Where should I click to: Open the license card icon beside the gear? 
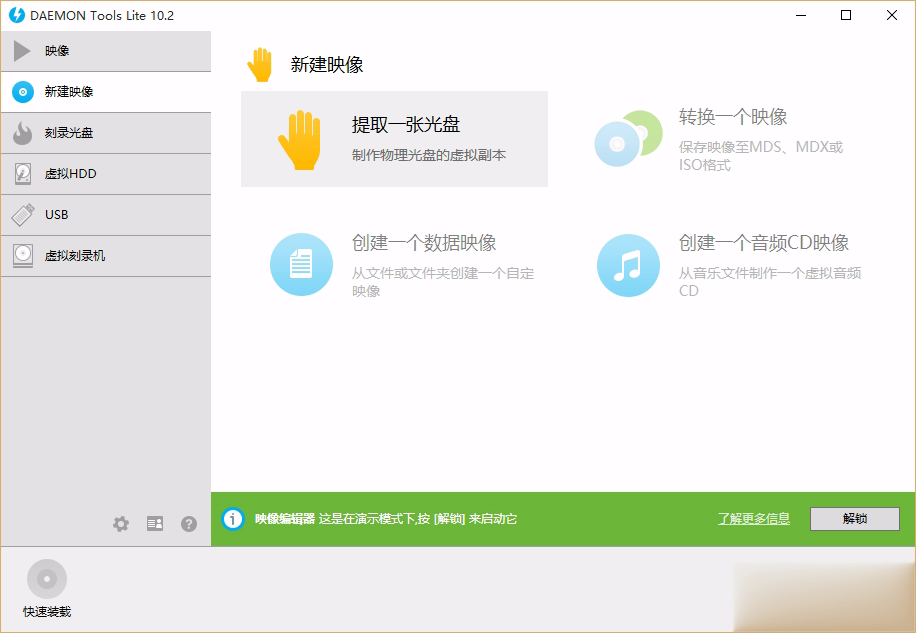pos(155,524)
